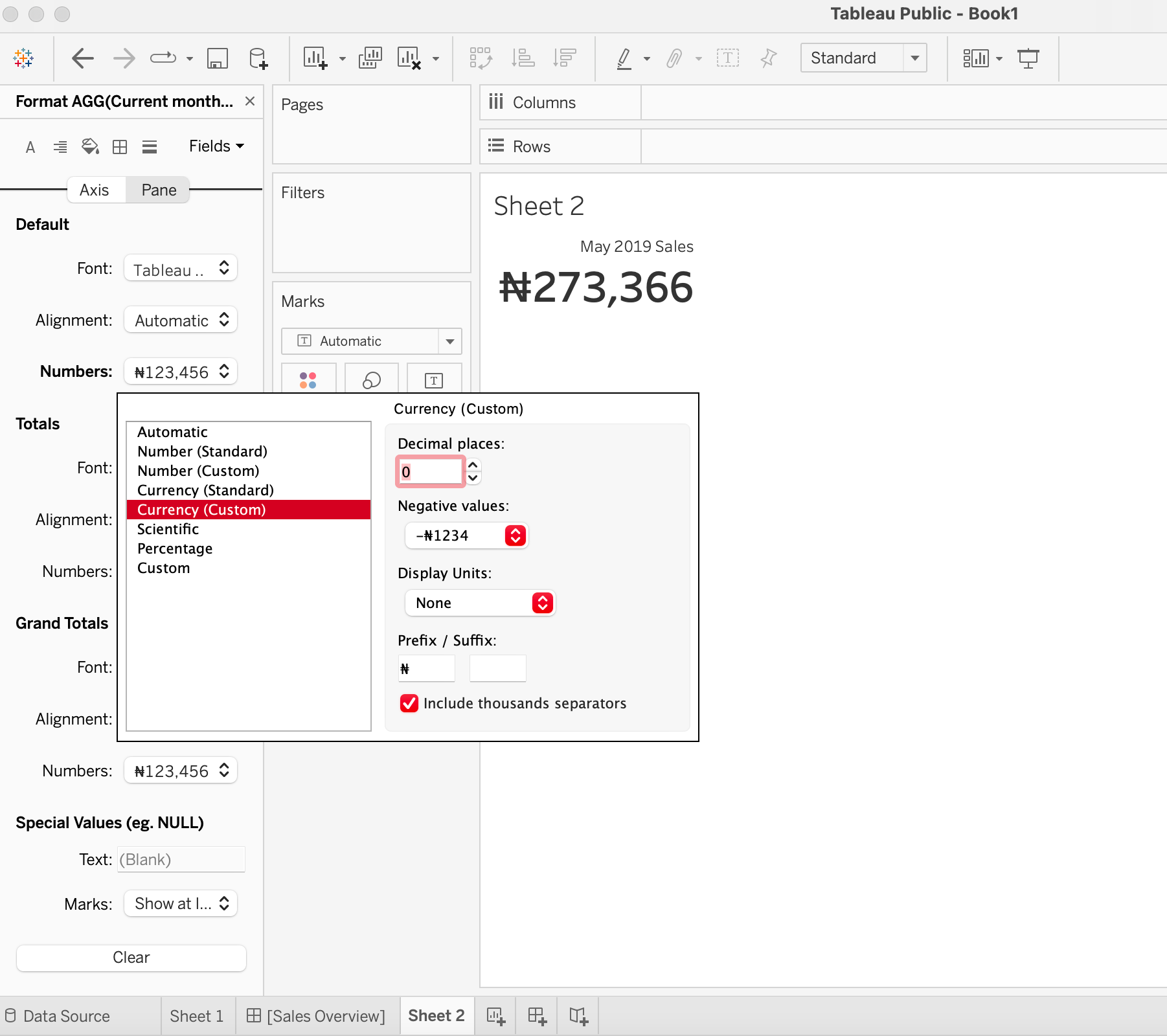Click the Redo forward arrow
This screenshot has height=1036, width=1167.
[124, 58]
